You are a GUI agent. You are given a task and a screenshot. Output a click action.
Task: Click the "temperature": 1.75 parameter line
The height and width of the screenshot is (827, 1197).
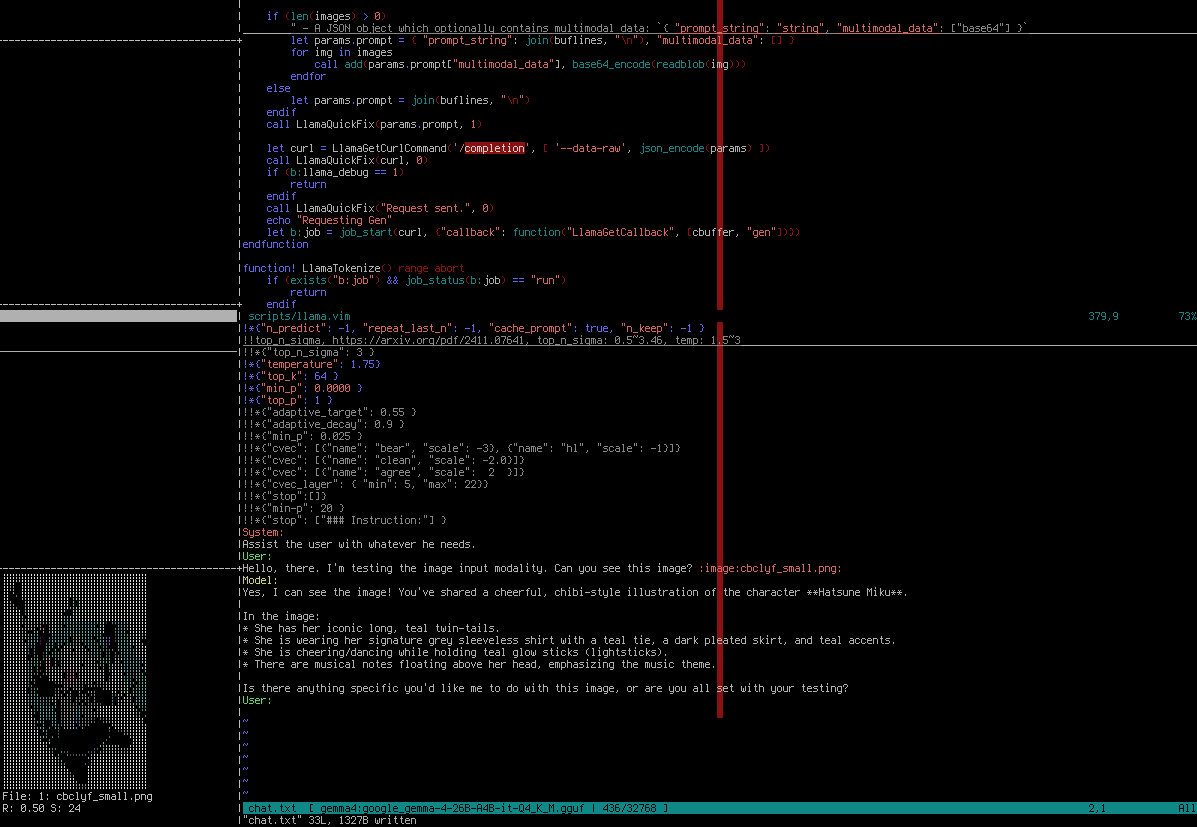[x=309, y=364]
